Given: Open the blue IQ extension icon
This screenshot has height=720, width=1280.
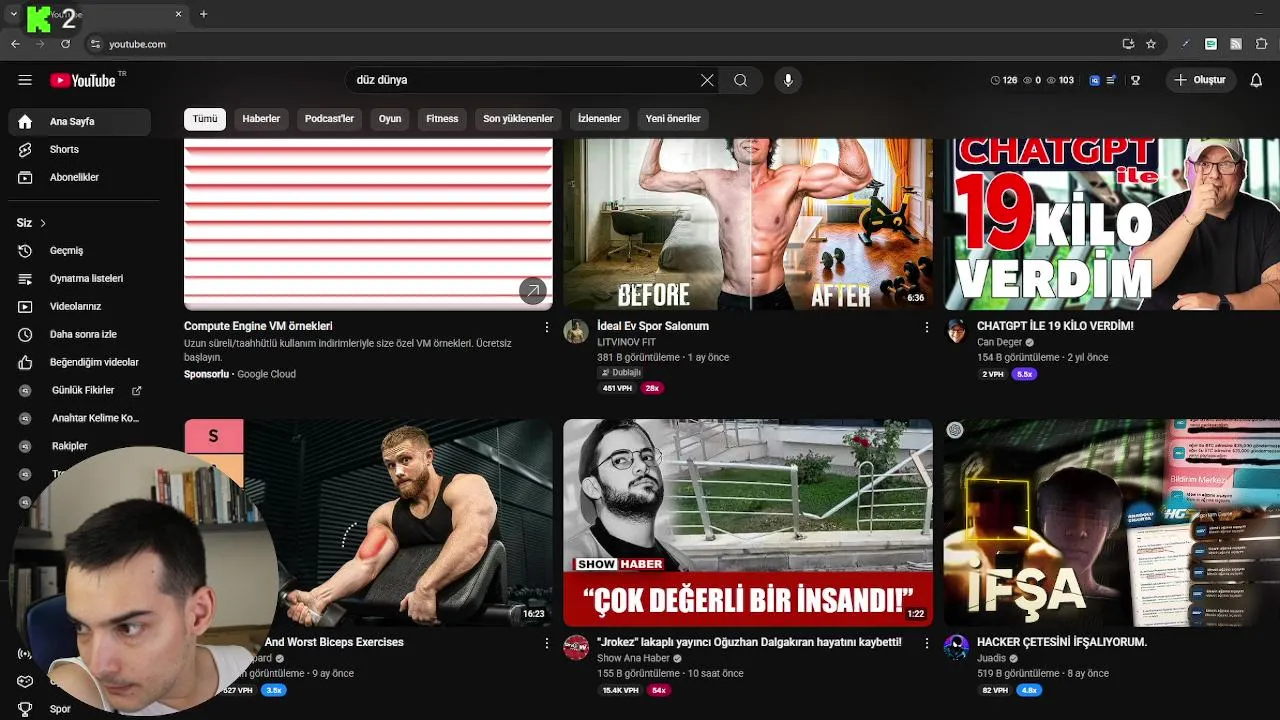Looking at the screenshot, I should [x=1095, y=80].
